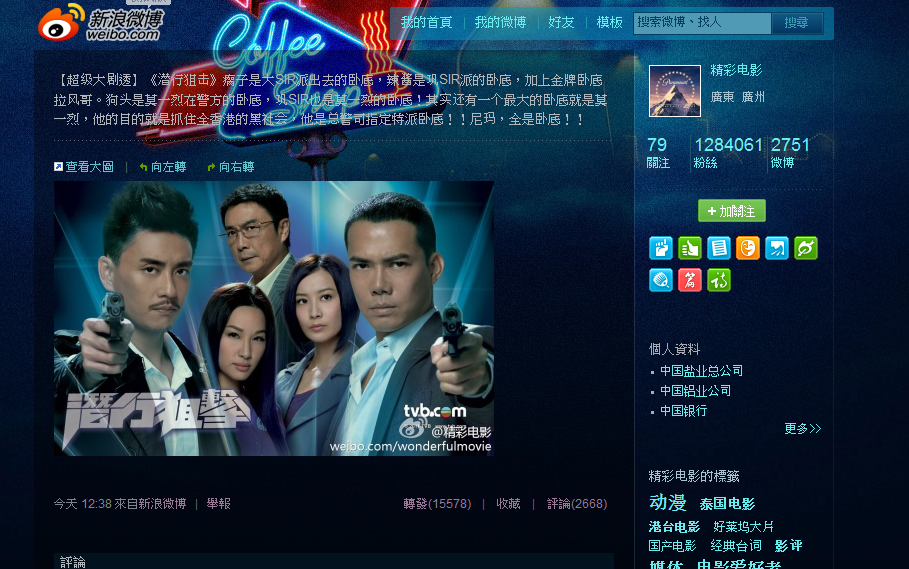Expand personal info with 更多>>
The width and height of the screenshot is (909, 569).
[x=802, y=429]
